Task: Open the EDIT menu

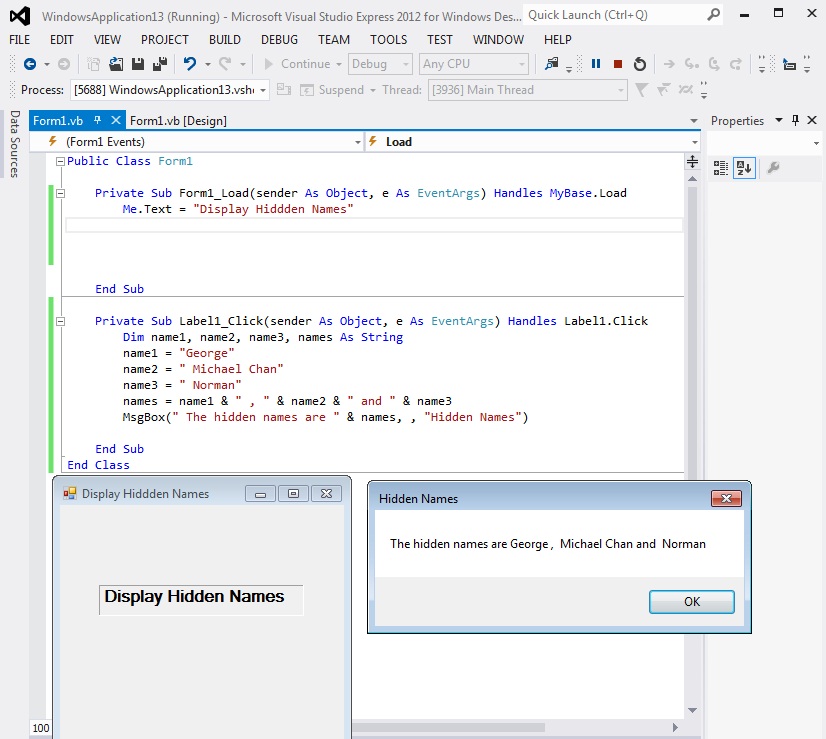Action: point(62,40)
